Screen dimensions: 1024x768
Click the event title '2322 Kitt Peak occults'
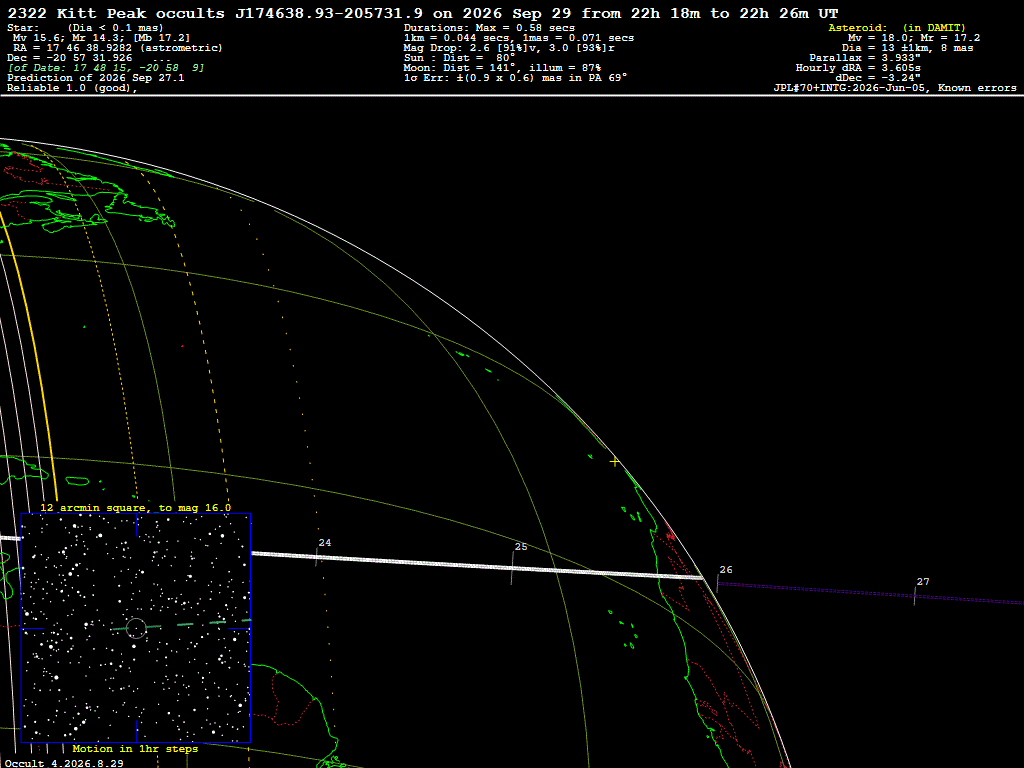pos(116,13)
